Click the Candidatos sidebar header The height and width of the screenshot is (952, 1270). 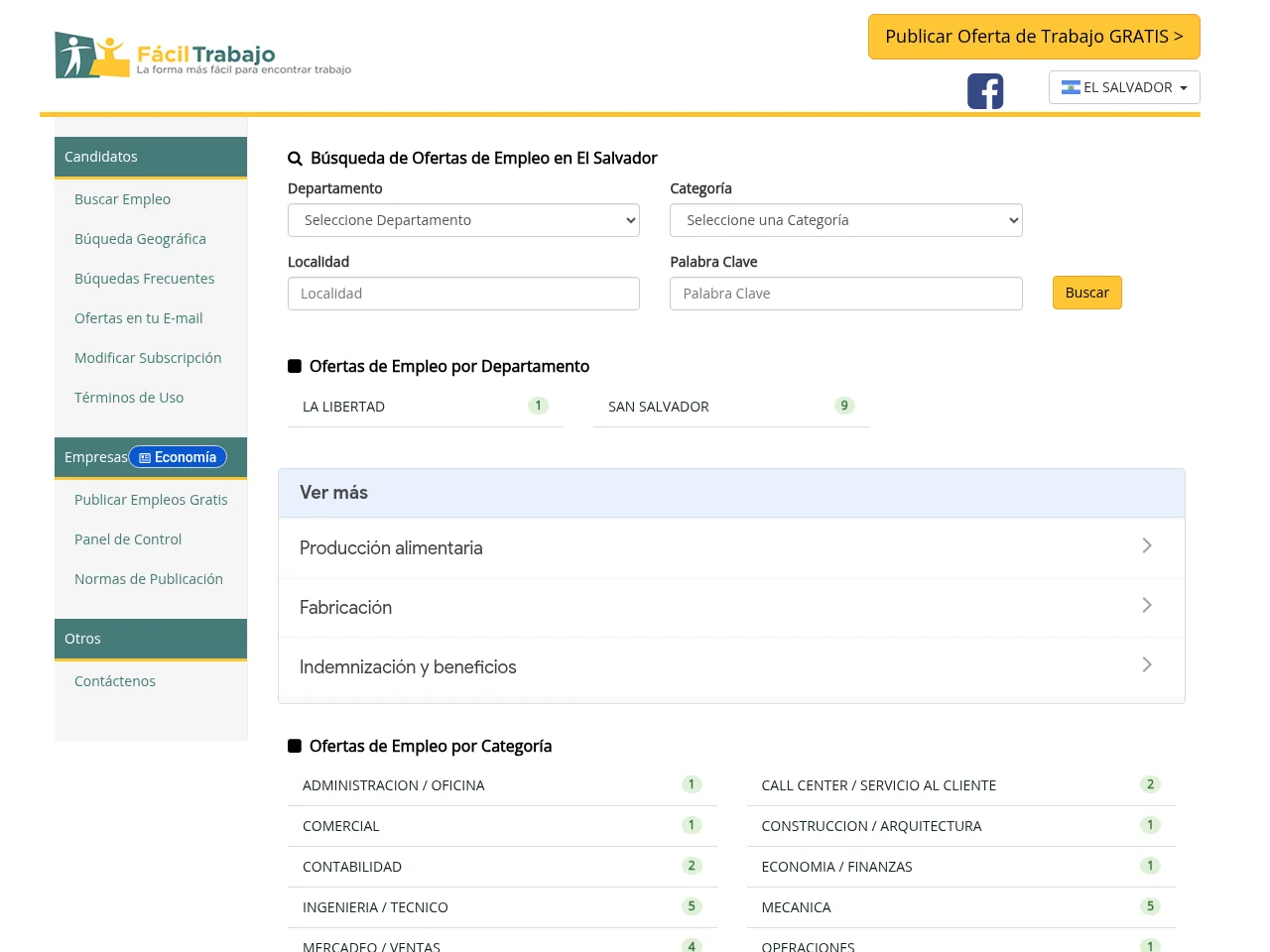coord(151,157)
